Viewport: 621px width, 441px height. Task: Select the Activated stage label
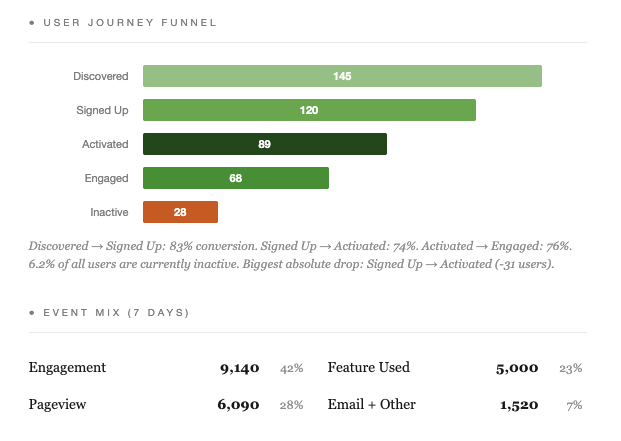pos(105,144)
